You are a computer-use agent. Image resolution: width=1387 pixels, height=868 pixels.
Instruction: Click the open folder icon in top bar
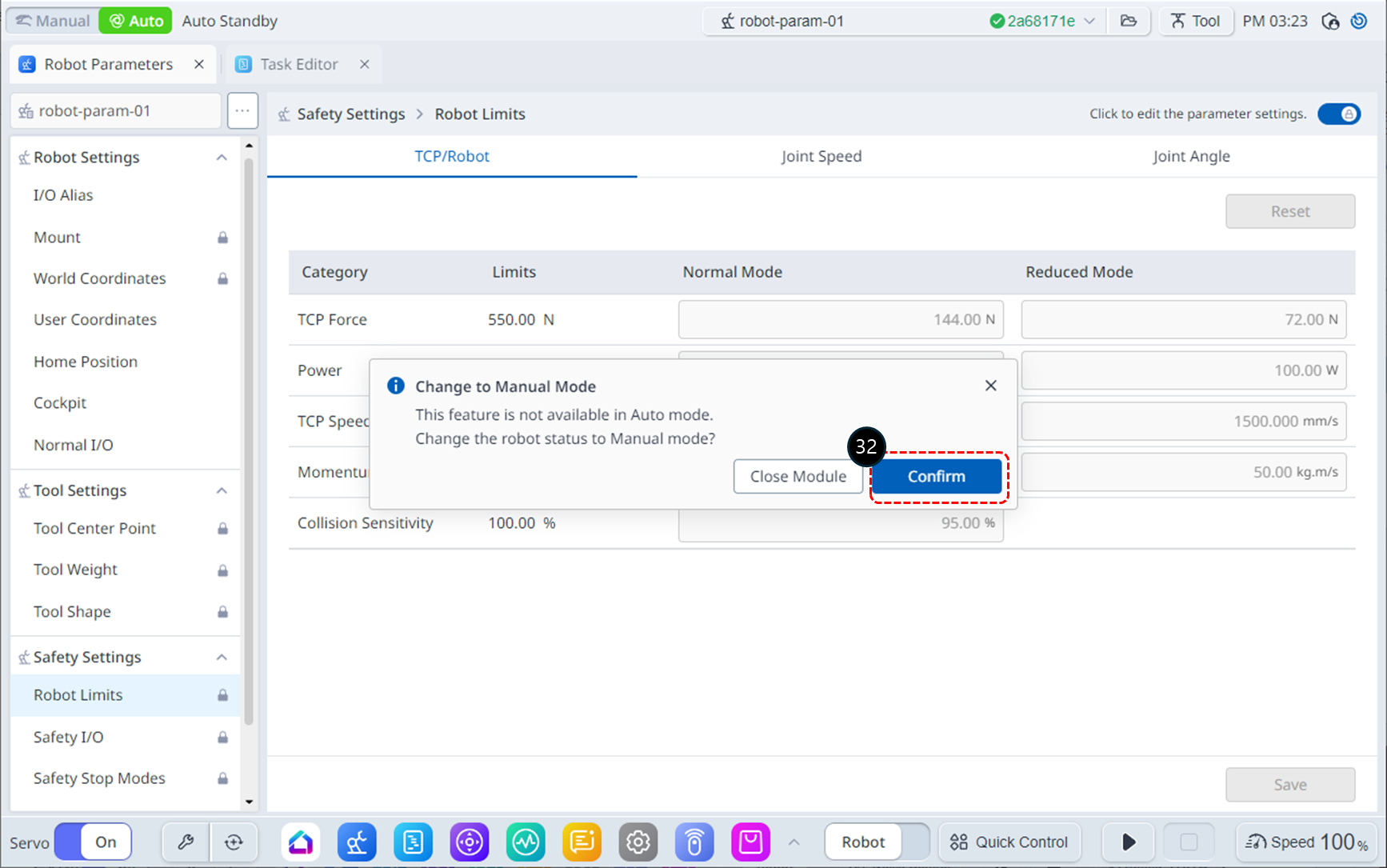[1128, 21]
